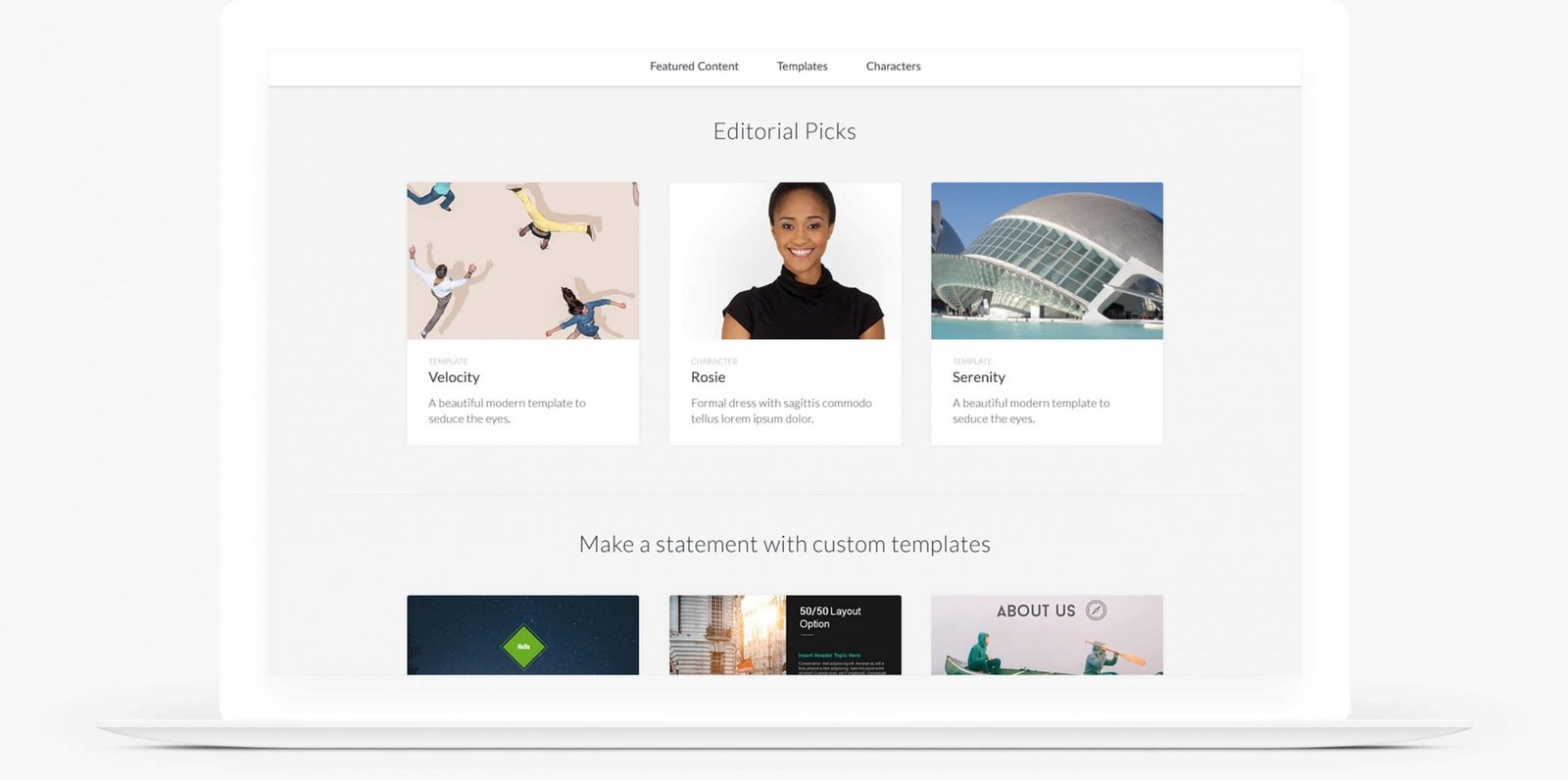The height and width of the screenshot is (780, 1568).
Task: Click the green diamond Hello badge
Action: [x=523, y=647]
